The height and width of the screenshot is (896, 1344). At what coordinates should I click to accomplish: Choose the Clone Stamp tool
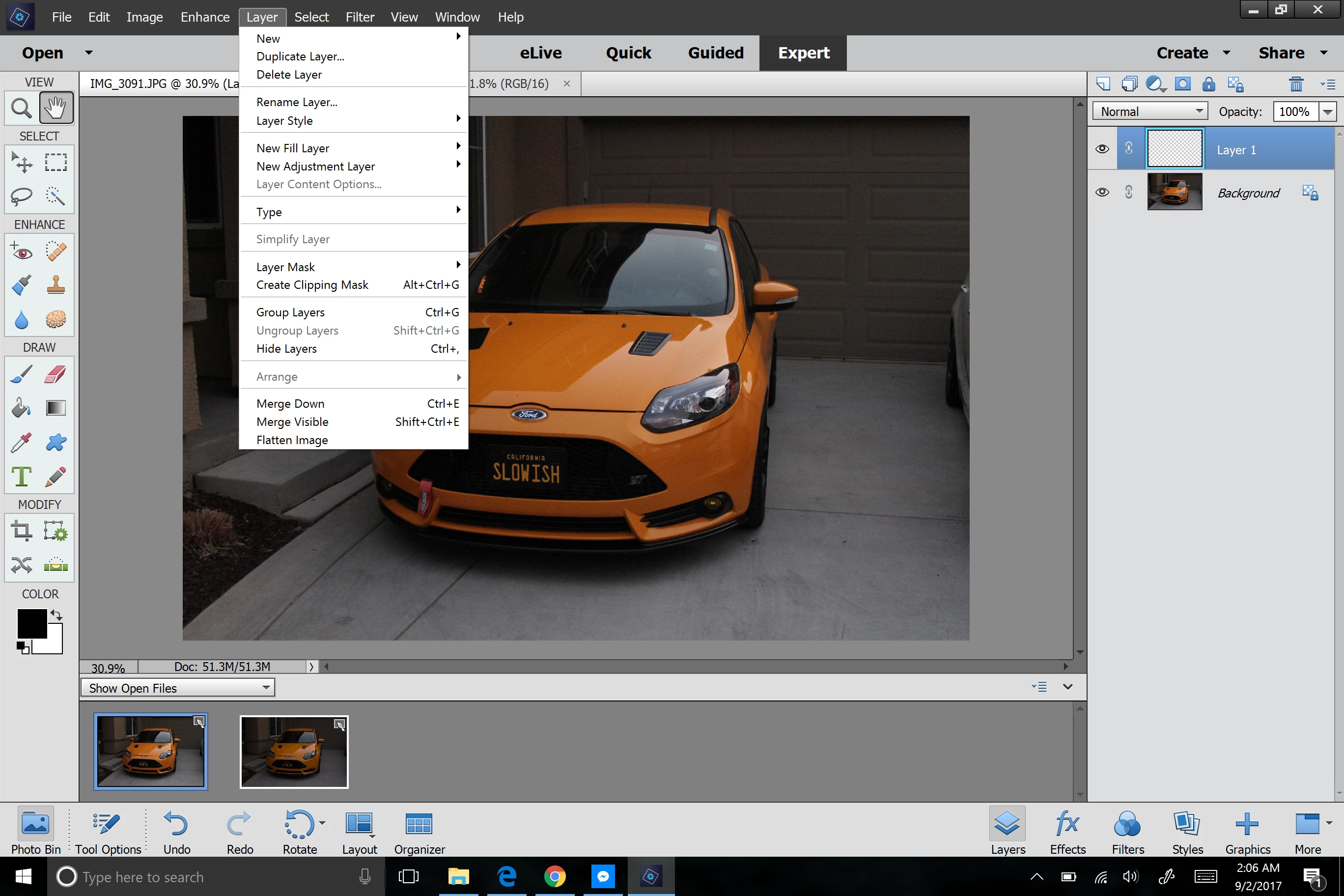click(56, 284)
